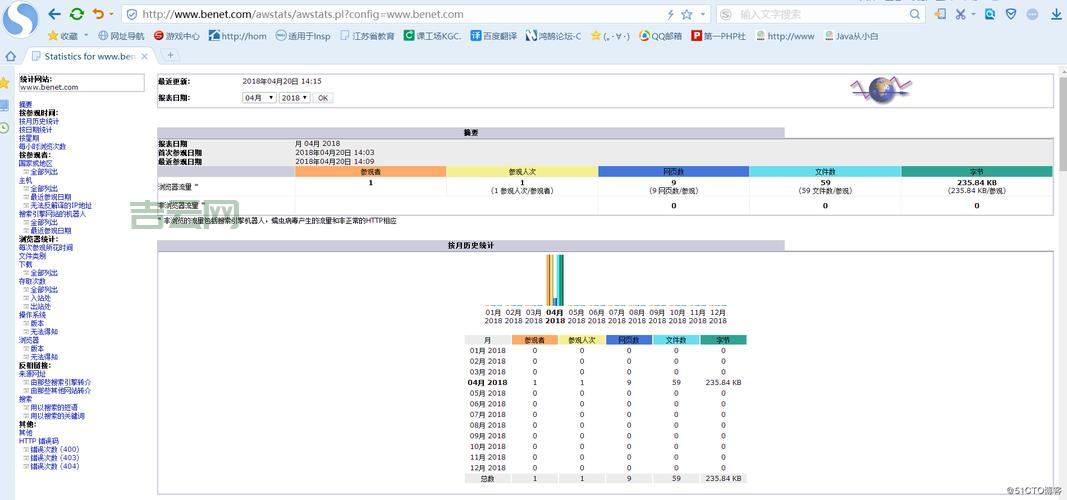Click the browser back arrow
The height and width of the screenshot is (500, 1067).
pyautogui.click(x=54, y=14)
